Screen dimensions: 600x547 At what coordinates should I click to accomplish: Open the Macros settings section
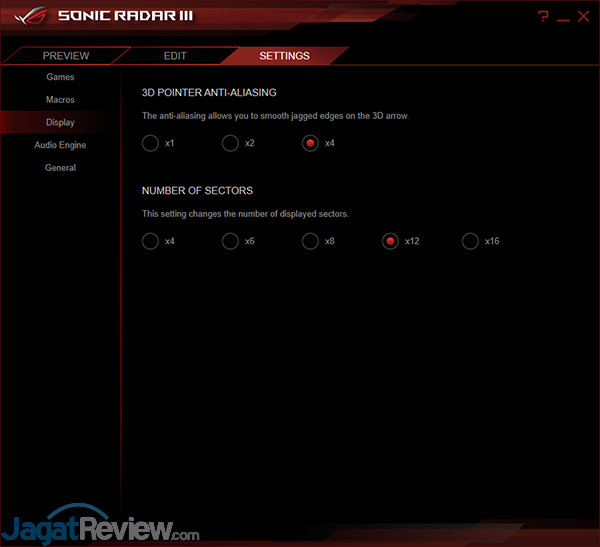[x=60, y=100]
